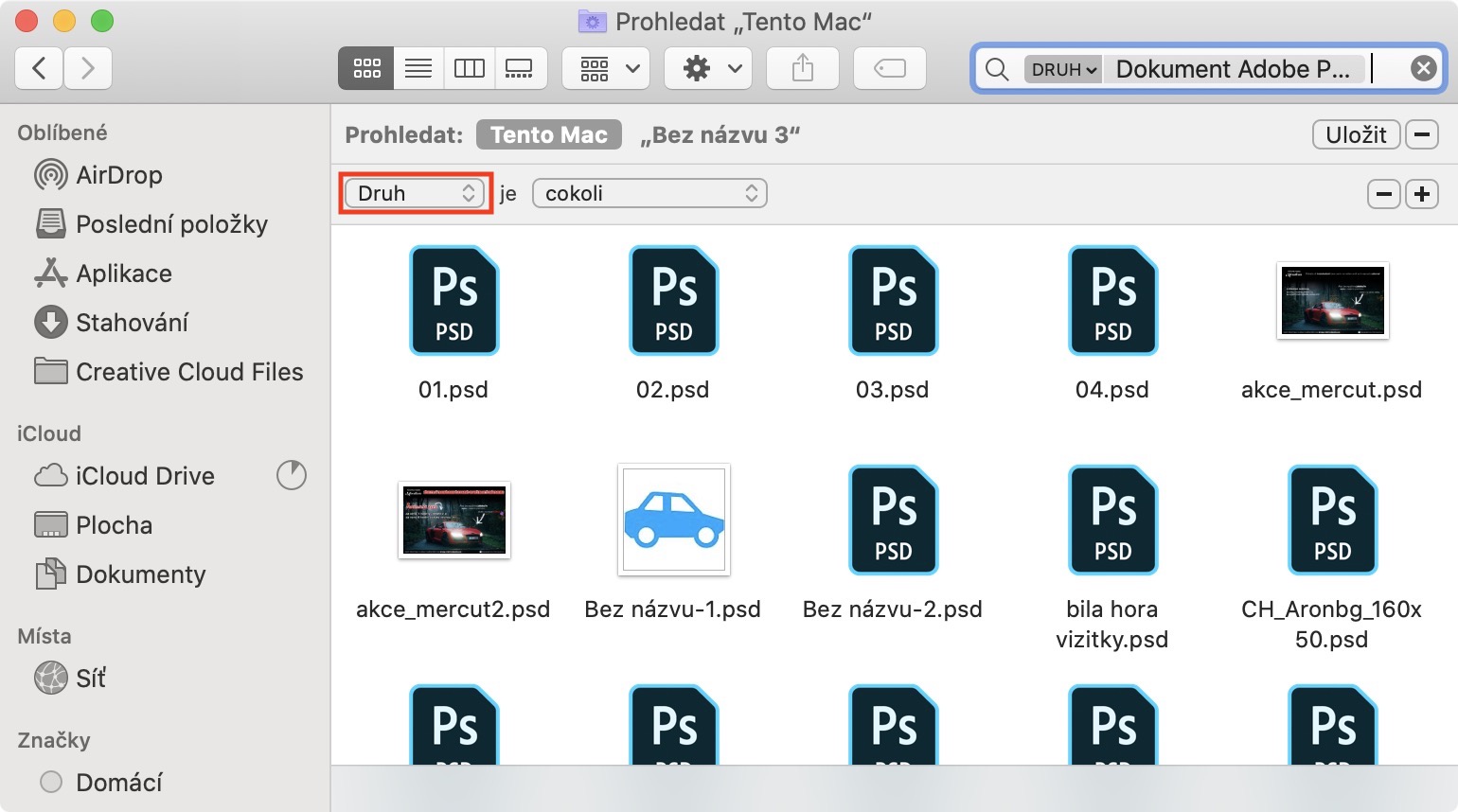This screenshot has width=1458, height=812.
Task: Select the „Bez názvu 3" search scope
Action: point(720,134)
